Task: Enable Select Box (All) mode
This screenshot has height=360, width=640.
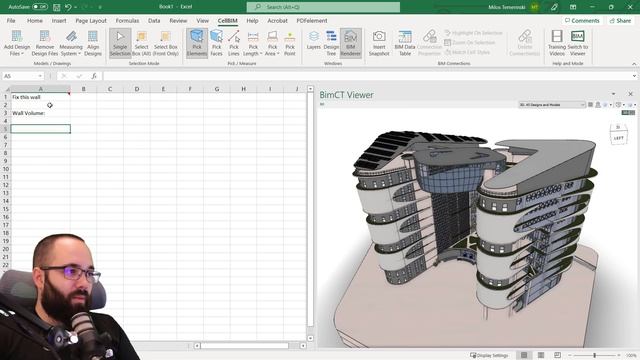Action: click(x=141, y=43)
